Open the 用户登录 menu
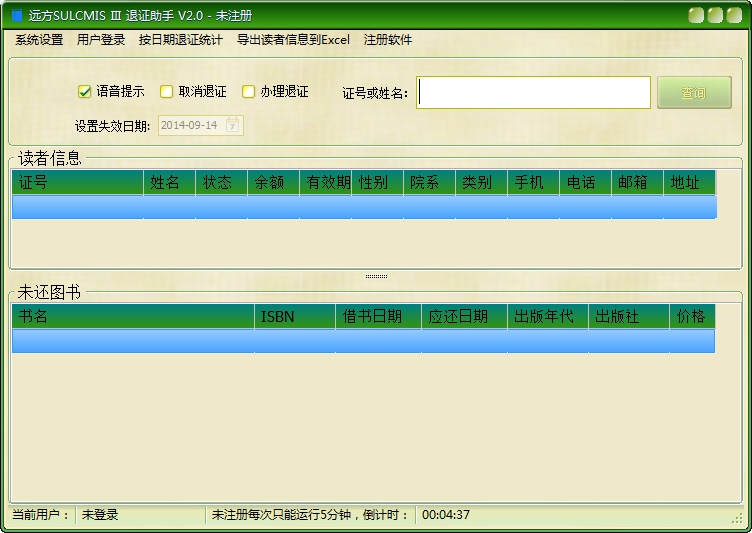 [101, 40]
